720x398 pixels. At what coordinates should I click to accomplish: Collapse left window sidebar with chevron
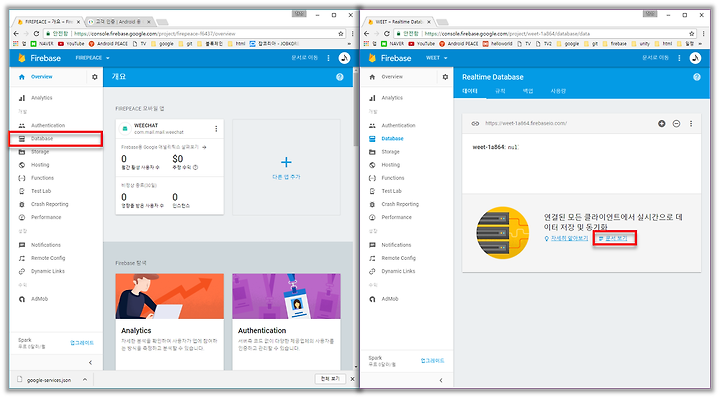coord(90,363)
